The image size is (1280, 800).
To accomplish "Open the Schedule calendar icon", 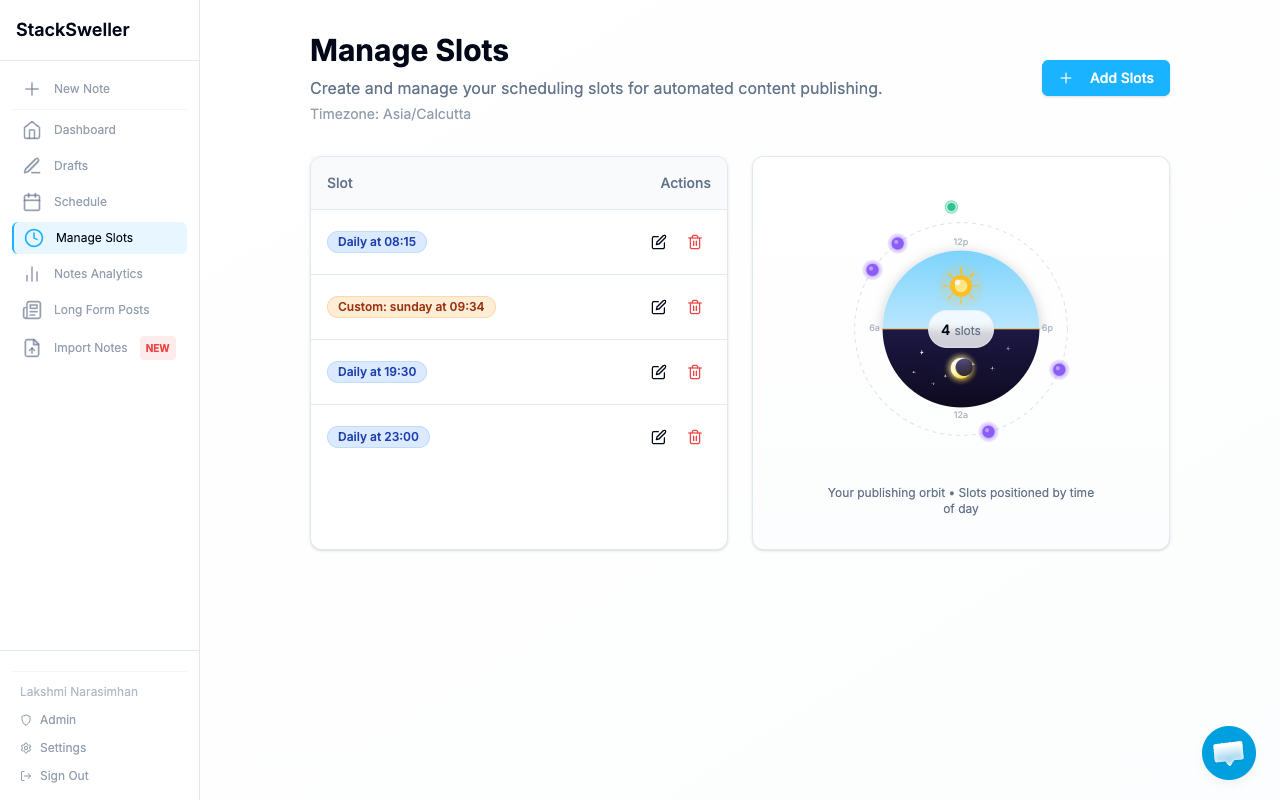I will click(31, 201).
